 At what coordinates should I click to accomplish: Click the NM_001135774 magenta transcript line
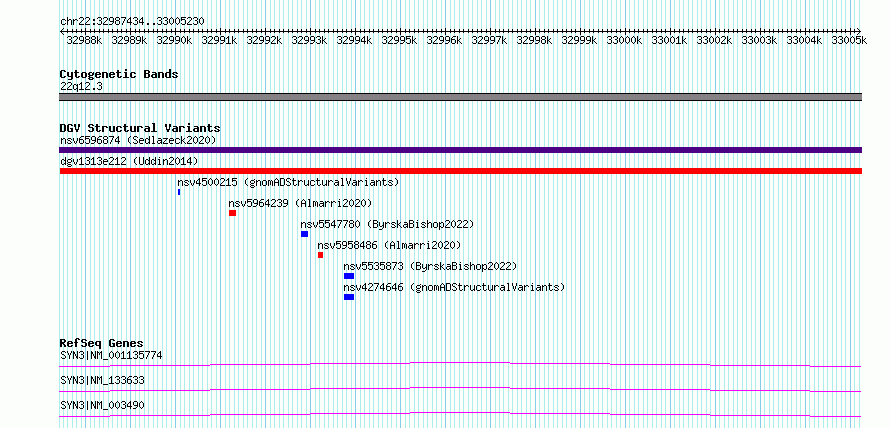[x=460, y=364]
